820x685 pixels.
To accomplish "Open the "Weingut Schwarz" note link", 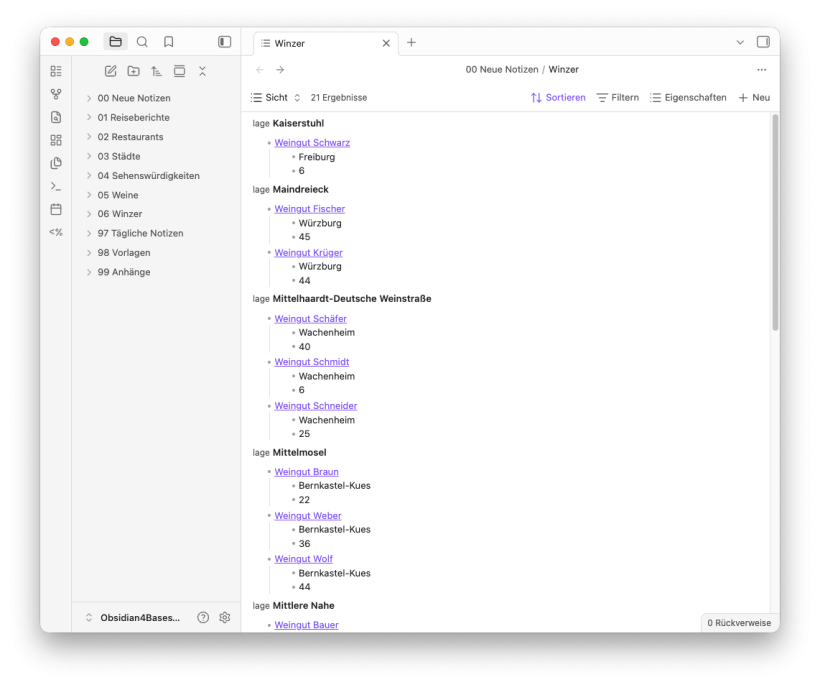I will [x=311, y=142].
